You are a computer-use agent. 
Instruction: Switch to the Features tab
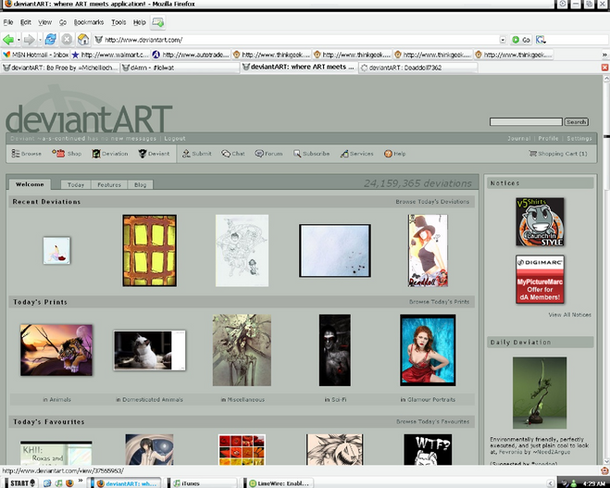pos(109,185)
